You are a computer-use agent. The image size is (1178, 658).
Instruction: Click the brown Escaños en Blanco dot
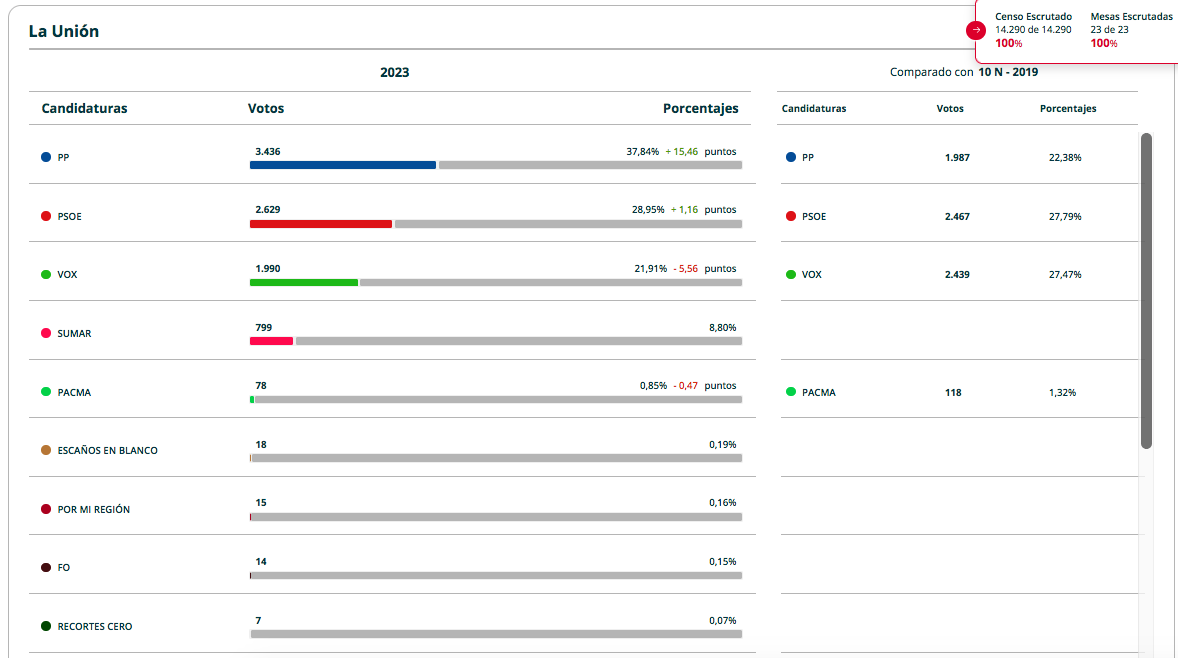tap(46, 450)
